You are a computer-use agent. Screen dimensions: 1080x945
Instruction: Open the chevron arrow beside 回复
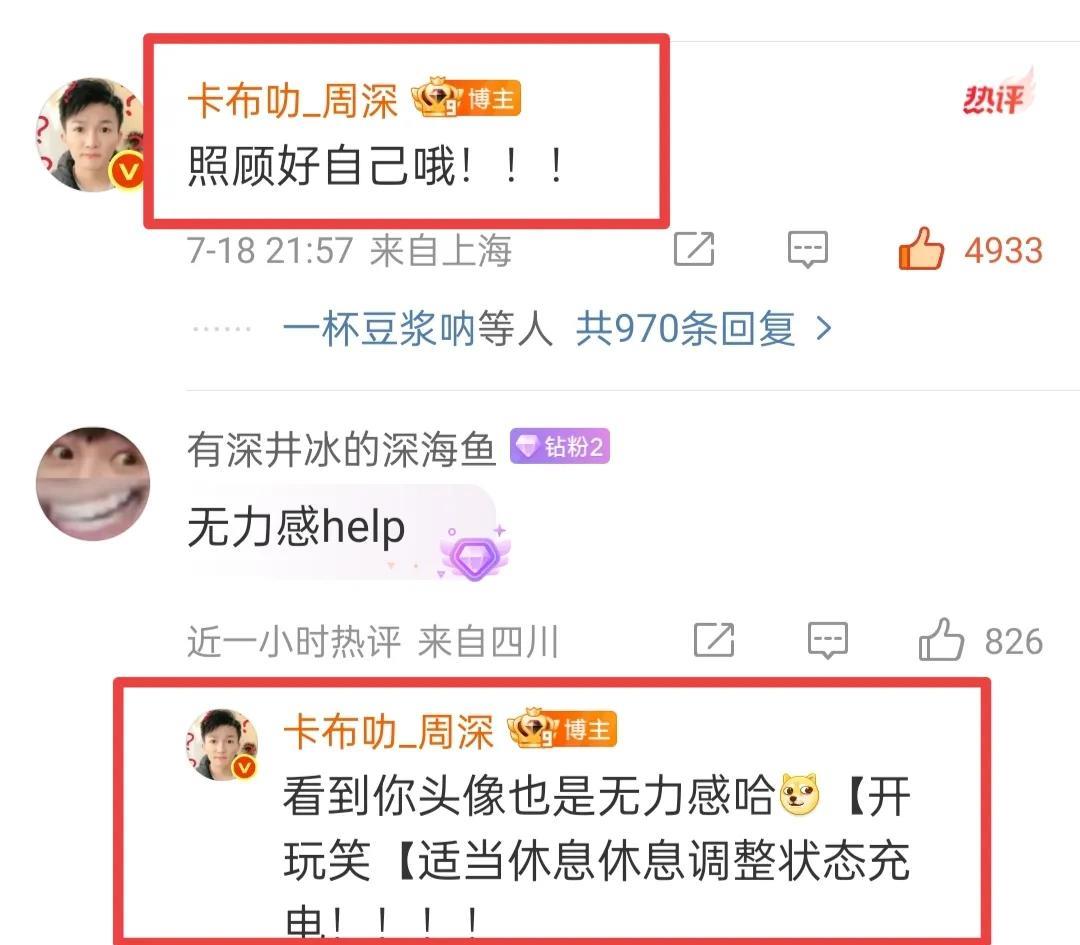pos(823,329)
